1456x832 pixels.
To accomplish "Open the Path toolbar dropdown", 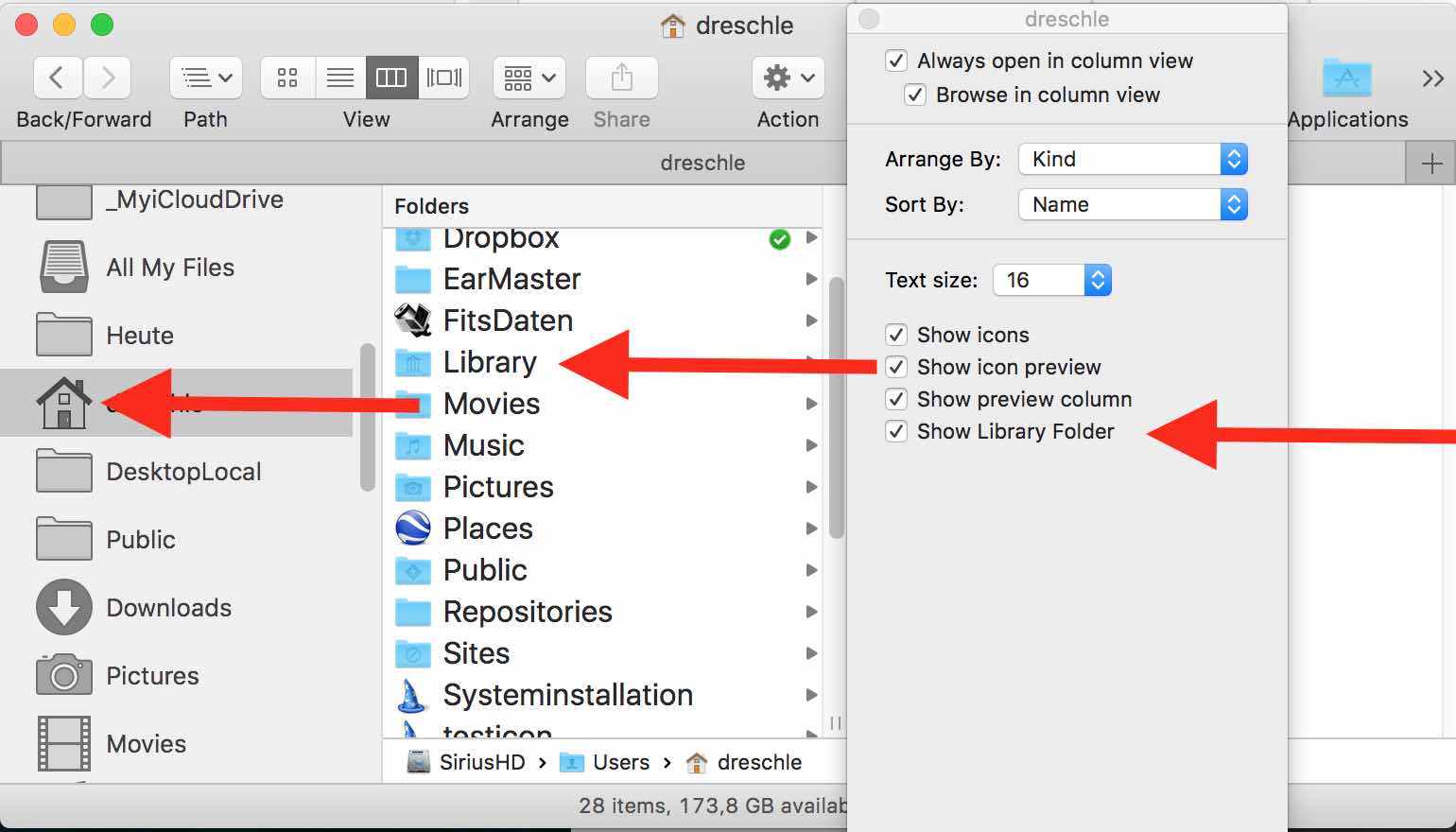I will (x=206, y=78).
